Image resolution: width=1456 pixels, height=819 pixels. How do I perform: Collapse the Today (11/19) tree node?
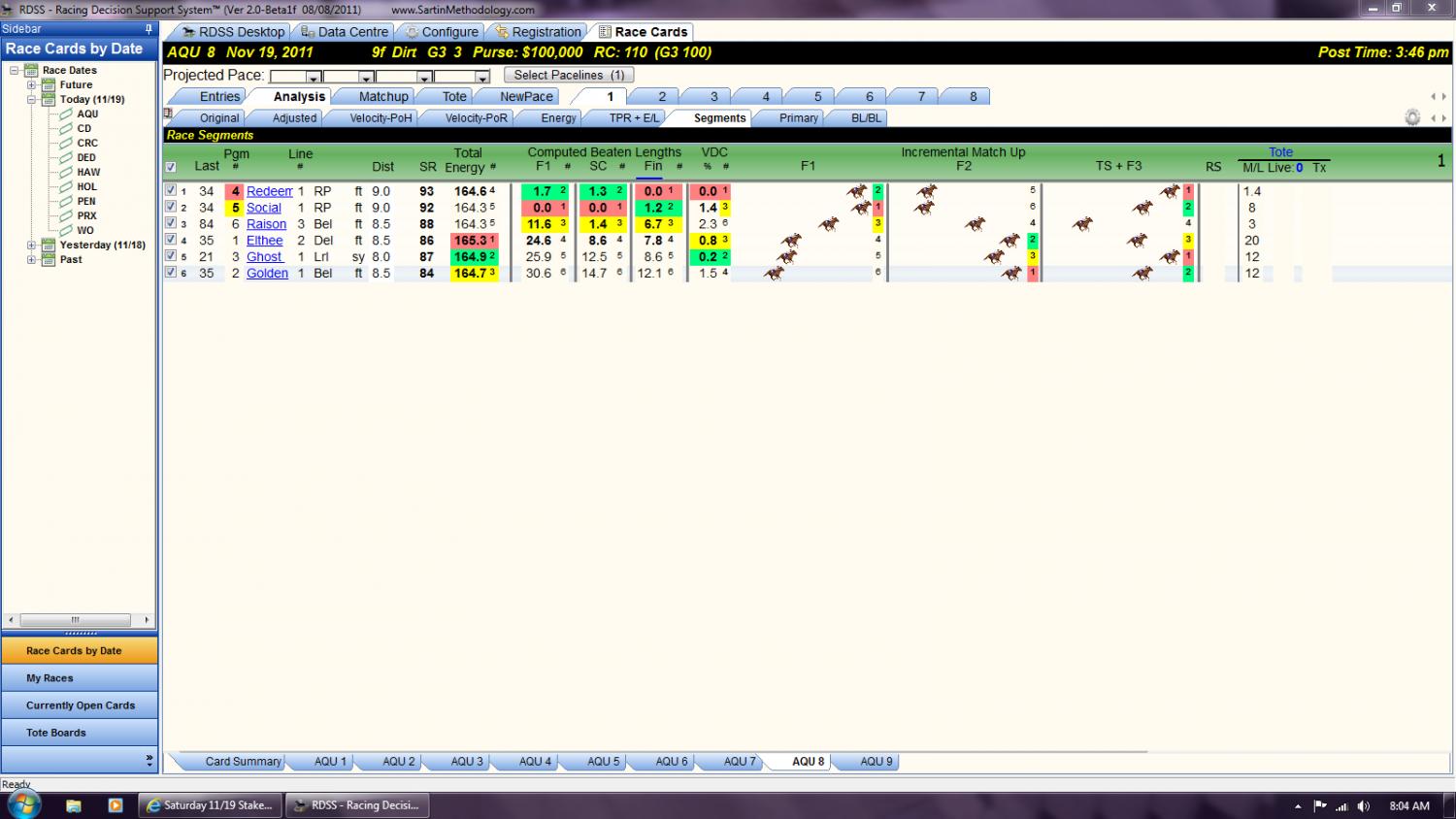tap(31, 99)
